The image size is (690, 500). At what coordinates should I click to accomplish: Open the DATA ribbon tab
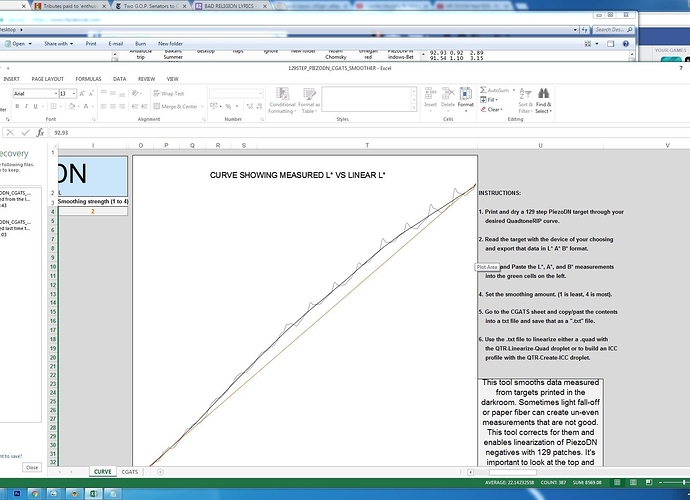[x=119, y=79]
